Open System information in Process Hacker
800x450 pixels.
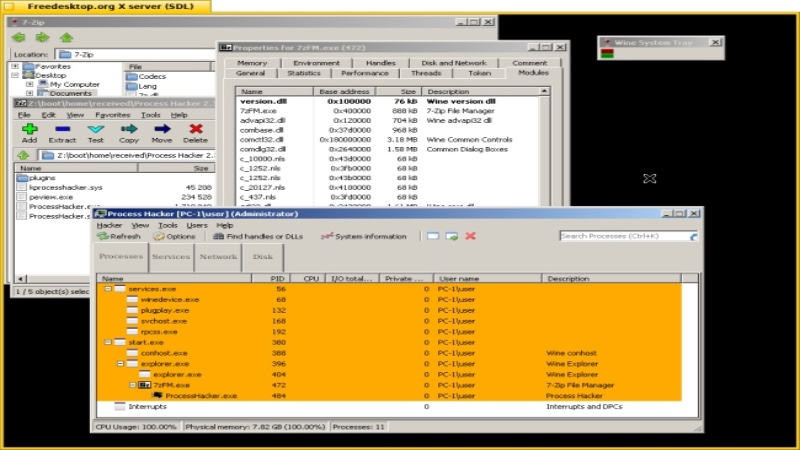pos(364,237)
